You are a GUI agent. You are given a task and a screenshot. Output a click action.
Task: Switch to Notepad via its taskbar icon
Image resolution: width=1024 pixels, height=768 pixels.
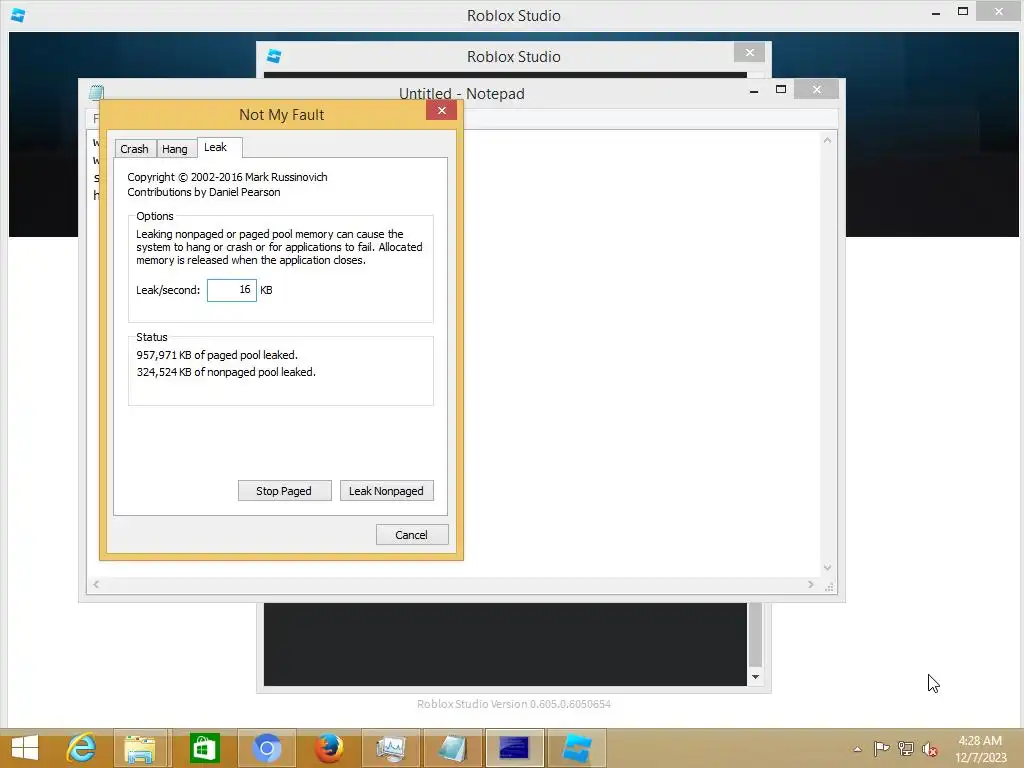point(452,748)
